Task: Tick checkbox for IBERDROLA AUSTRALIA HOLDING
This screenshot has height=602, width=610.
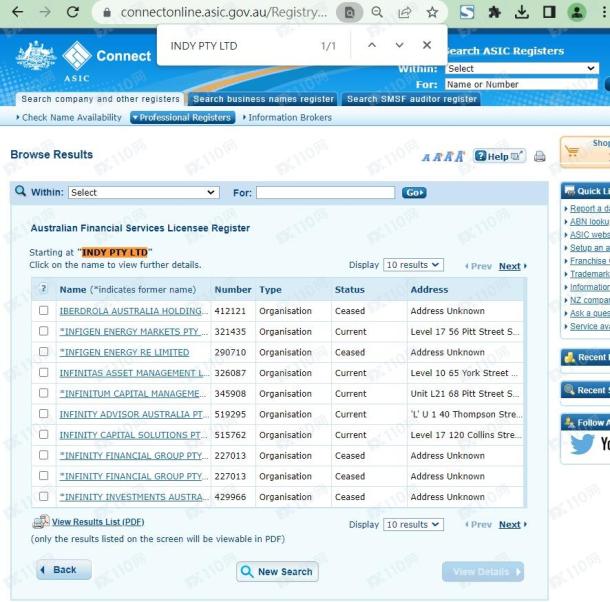Action: tap(44, 311)
